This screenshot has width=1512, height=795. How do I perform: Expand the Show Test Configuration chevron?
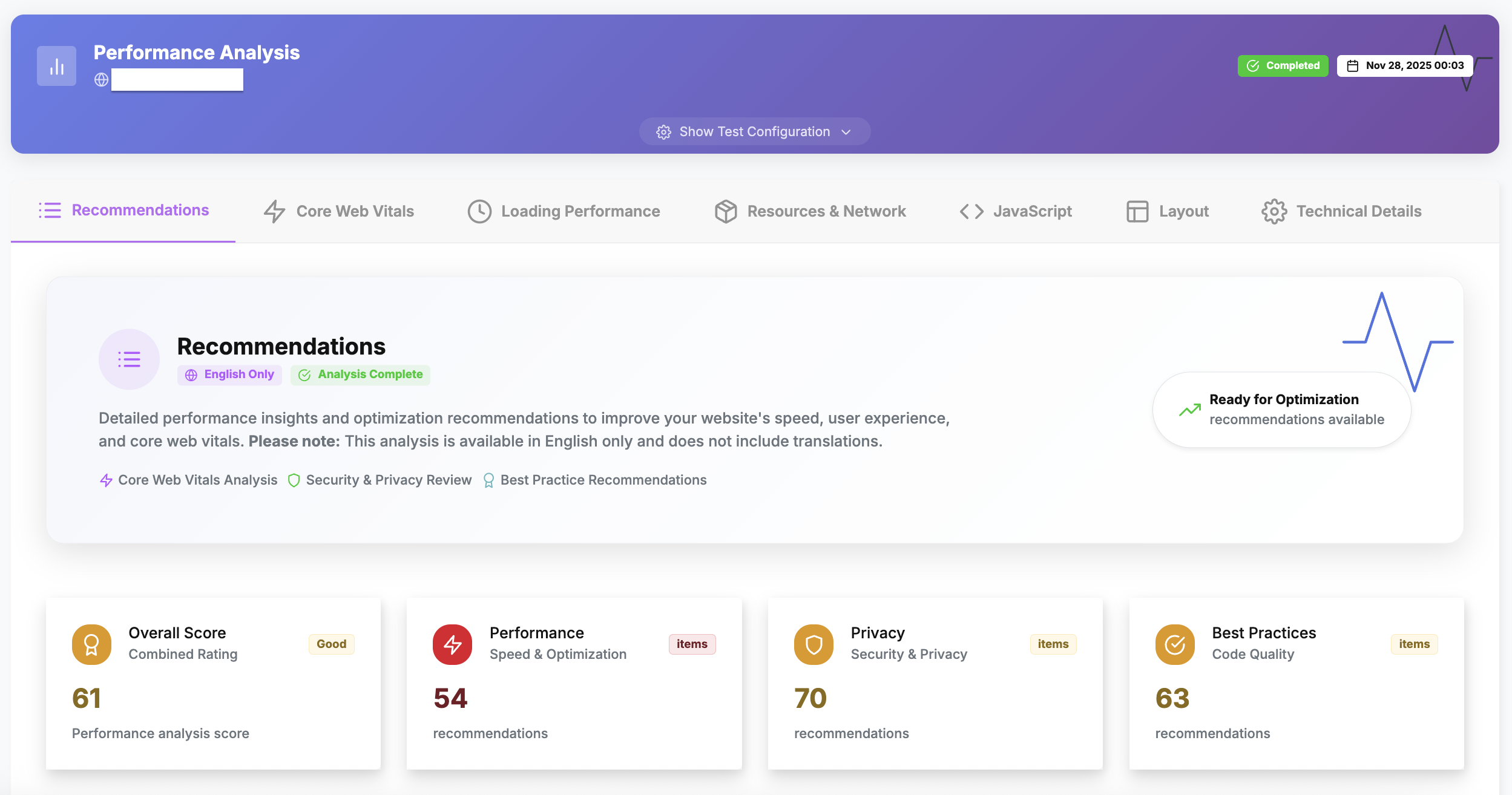[846, 132]
